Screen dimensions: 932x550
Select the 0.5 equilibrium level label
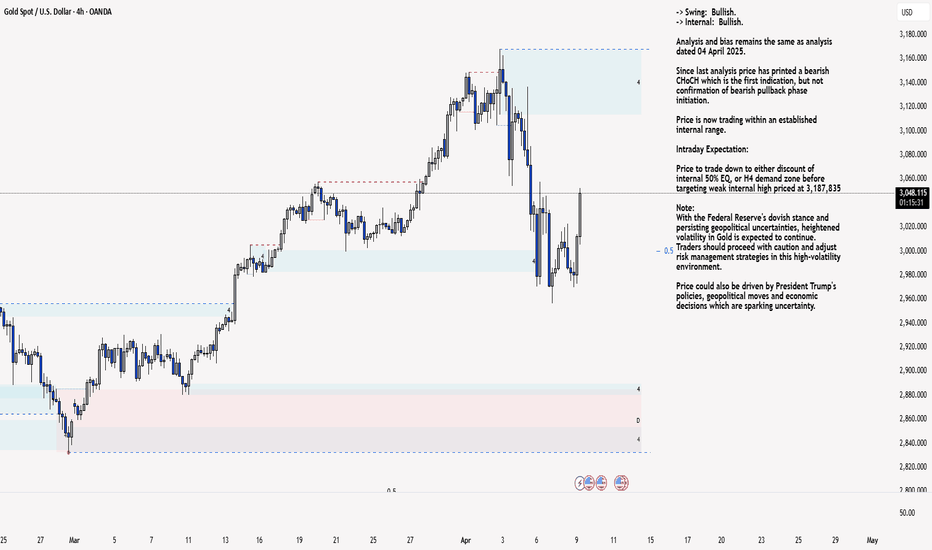[668, 251]
